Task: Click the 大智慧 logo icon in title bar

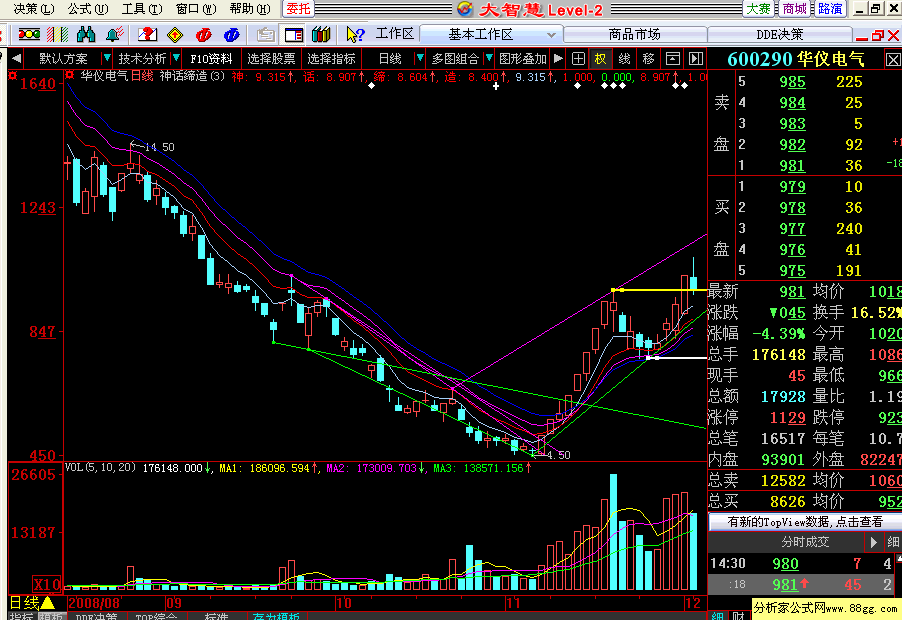Action: (x=465, y=9)
